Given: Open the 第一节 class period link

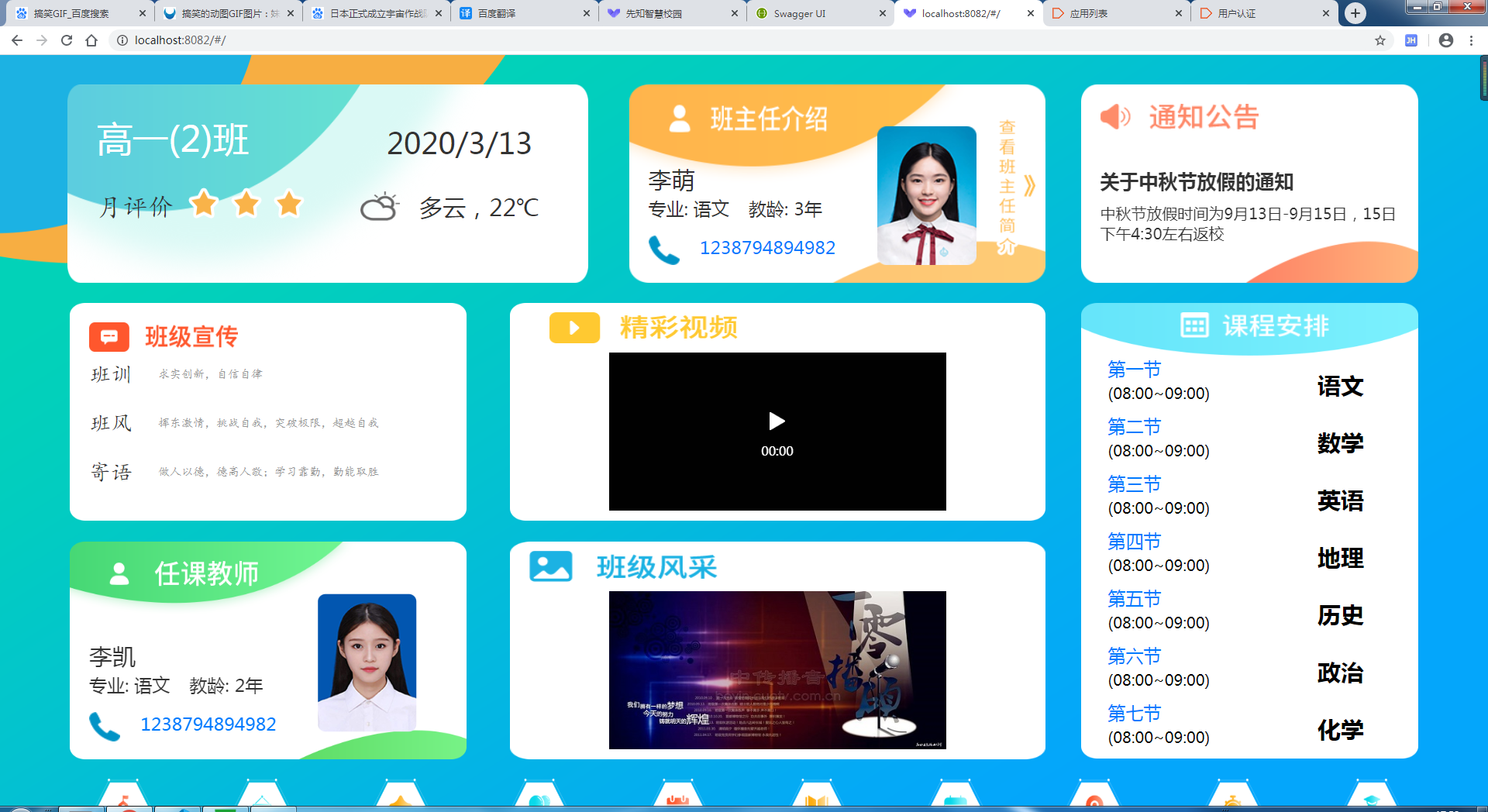Looking at the screenshot, I should (1134, 369).
